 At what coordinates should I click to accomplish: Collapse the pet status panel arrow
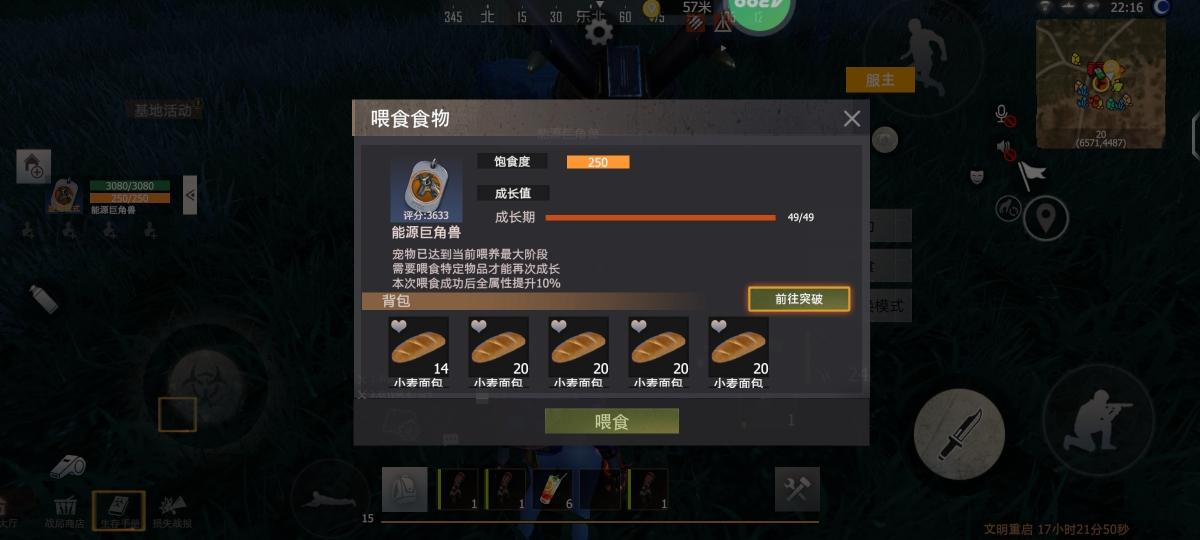190,195
